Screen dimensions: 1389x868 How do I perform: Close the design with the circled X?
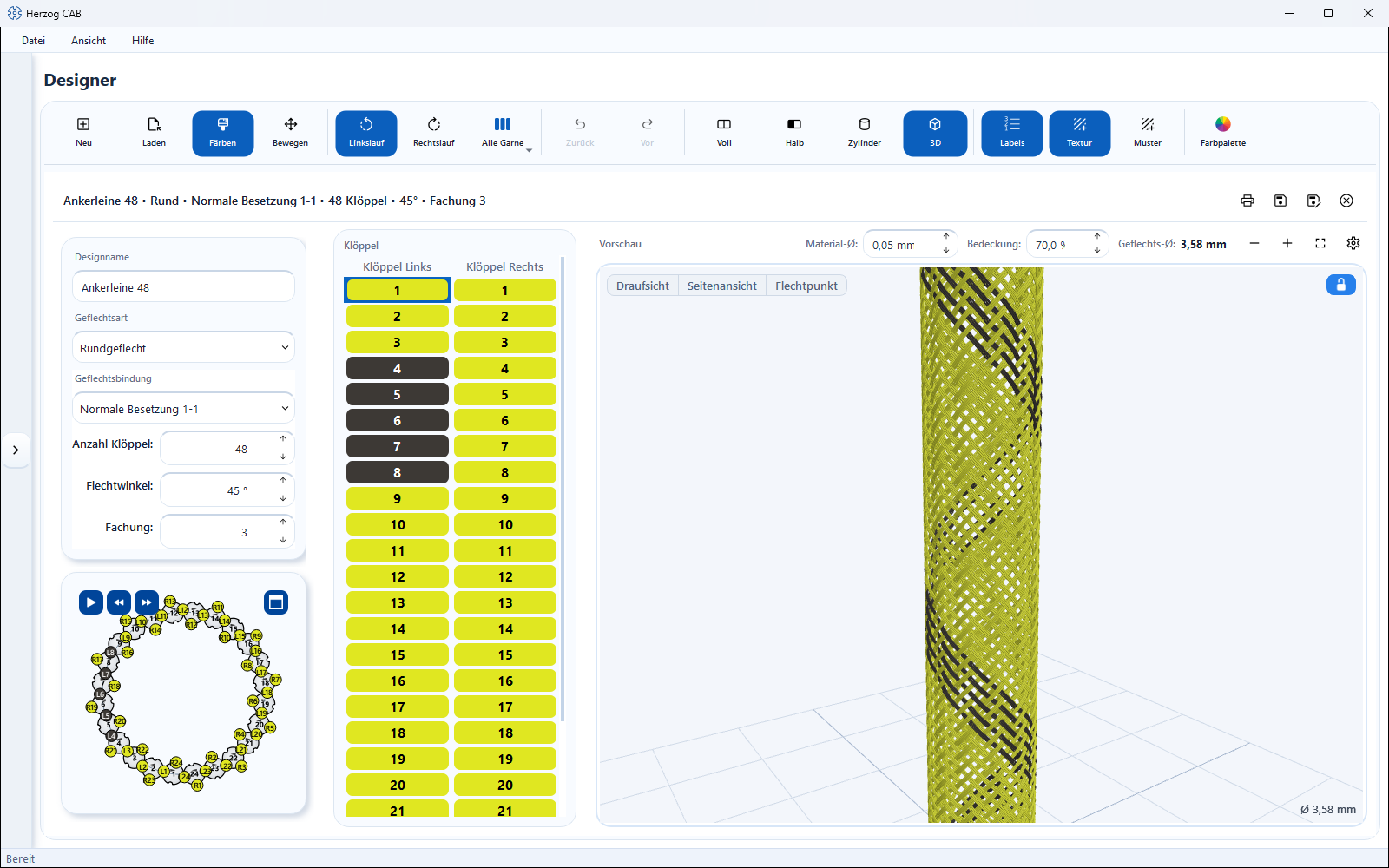1346,201
